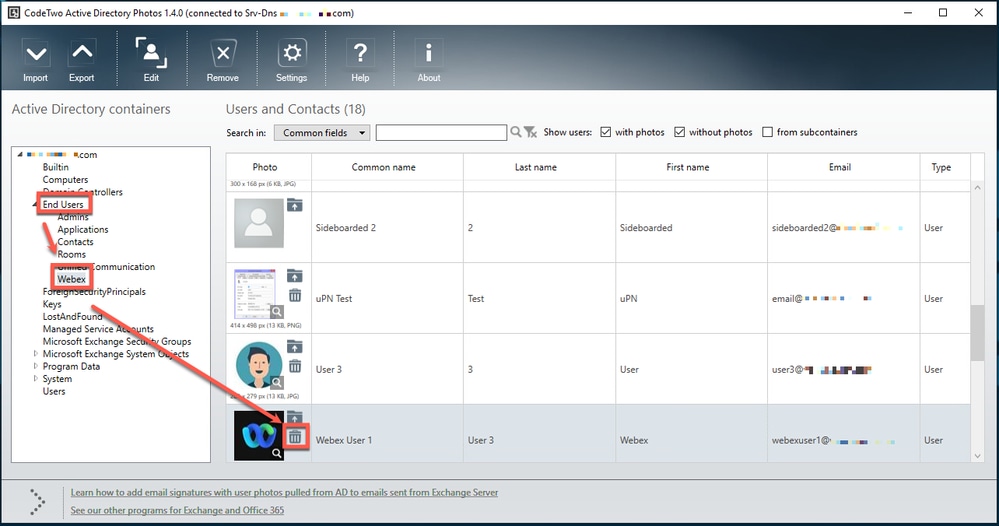999x526 pixels.
Task: Toggle the 'with photos' checkbox
Action: tap(606, 132)
